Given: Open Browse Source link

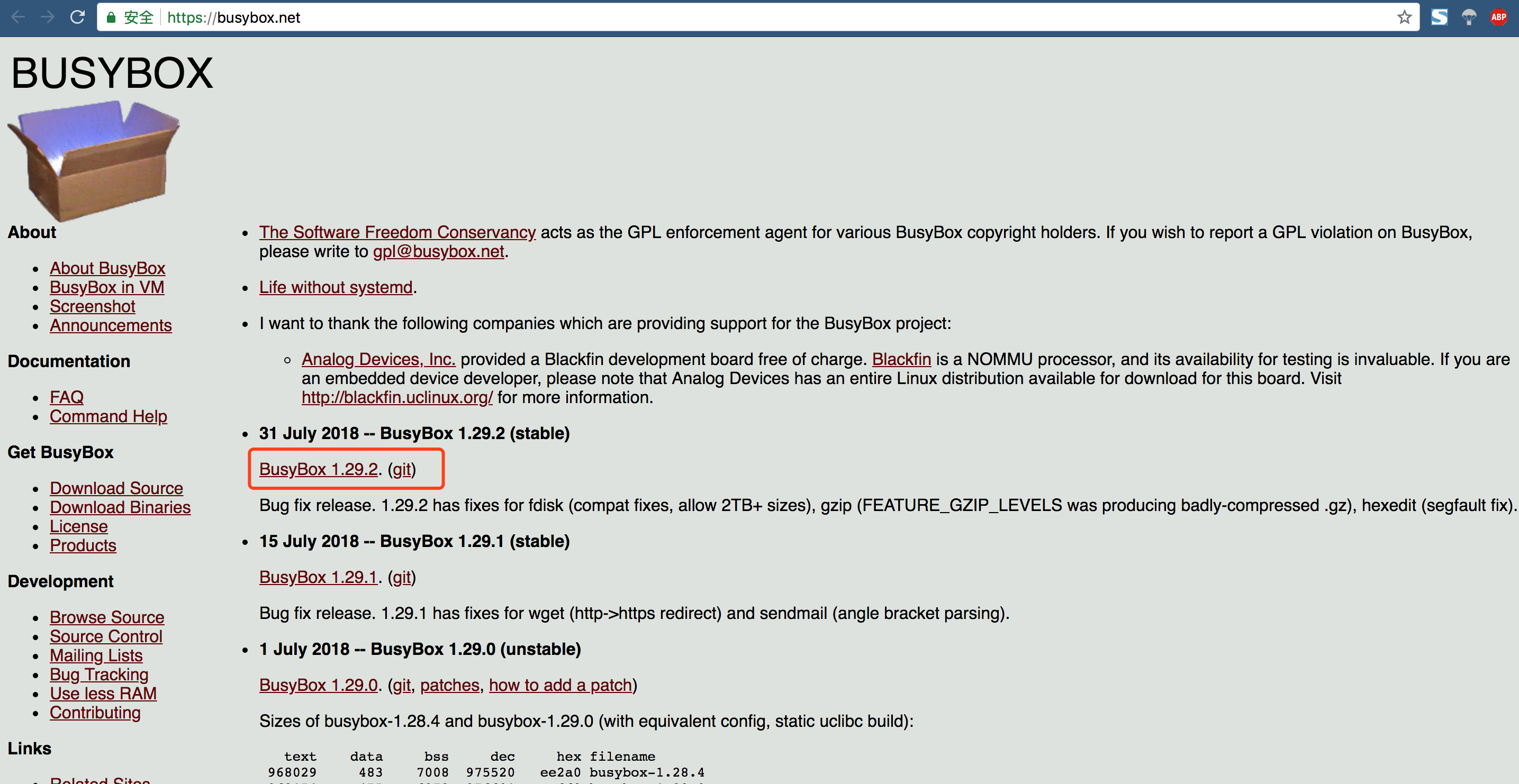Looking at the screenshot, I should 107,617.
